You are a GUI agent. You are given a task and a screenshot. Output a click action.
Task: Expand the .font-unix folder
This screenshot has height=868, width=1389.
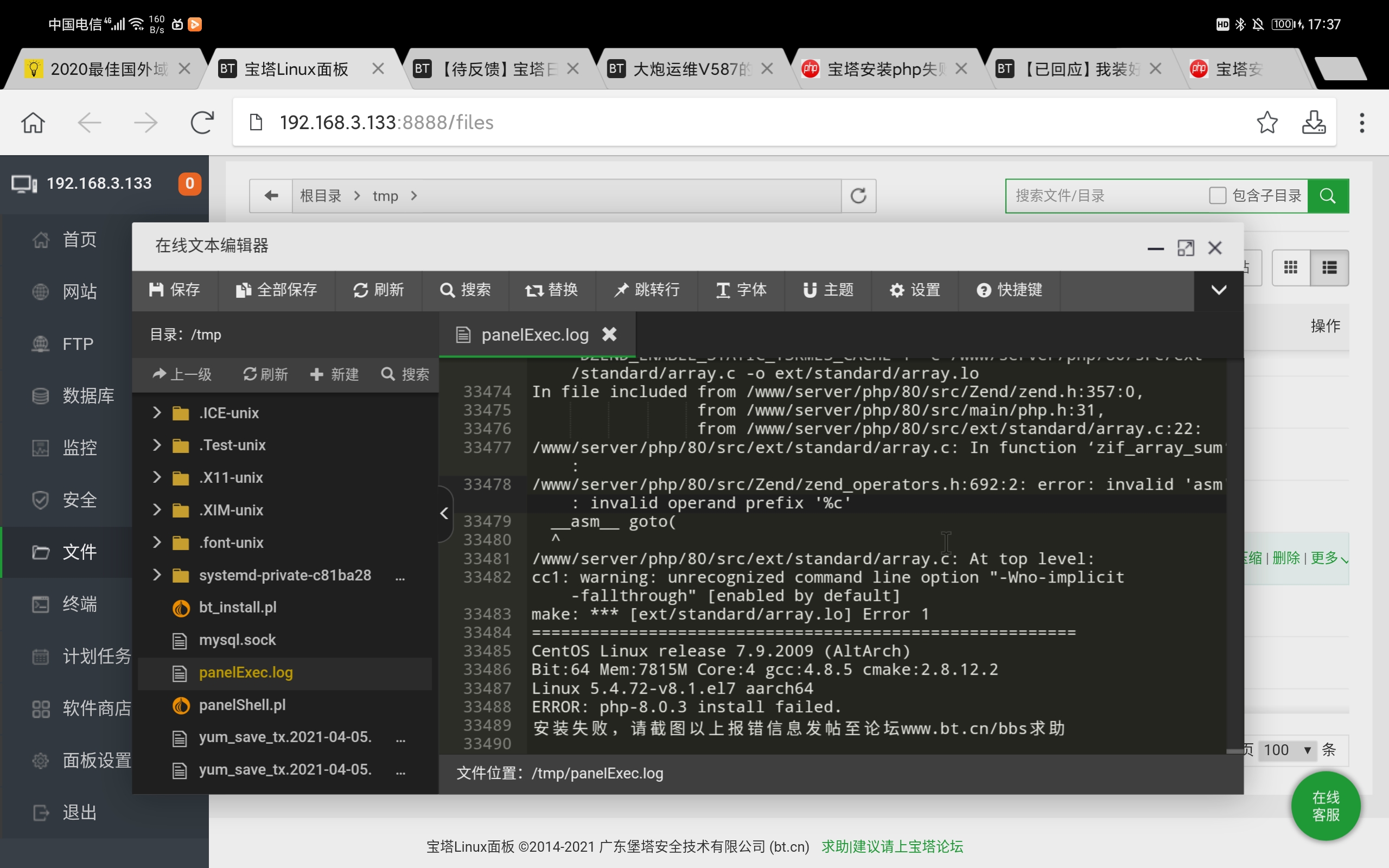(157, 542)
